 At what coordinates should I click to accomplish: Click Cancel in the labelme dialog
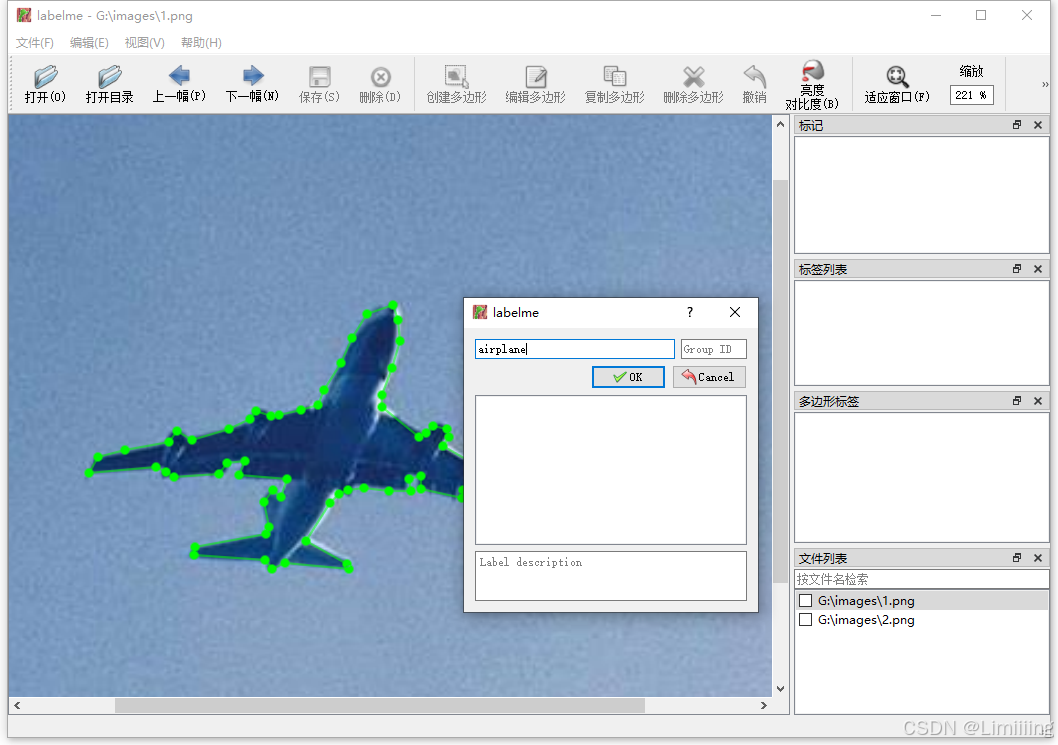point(709,377)
